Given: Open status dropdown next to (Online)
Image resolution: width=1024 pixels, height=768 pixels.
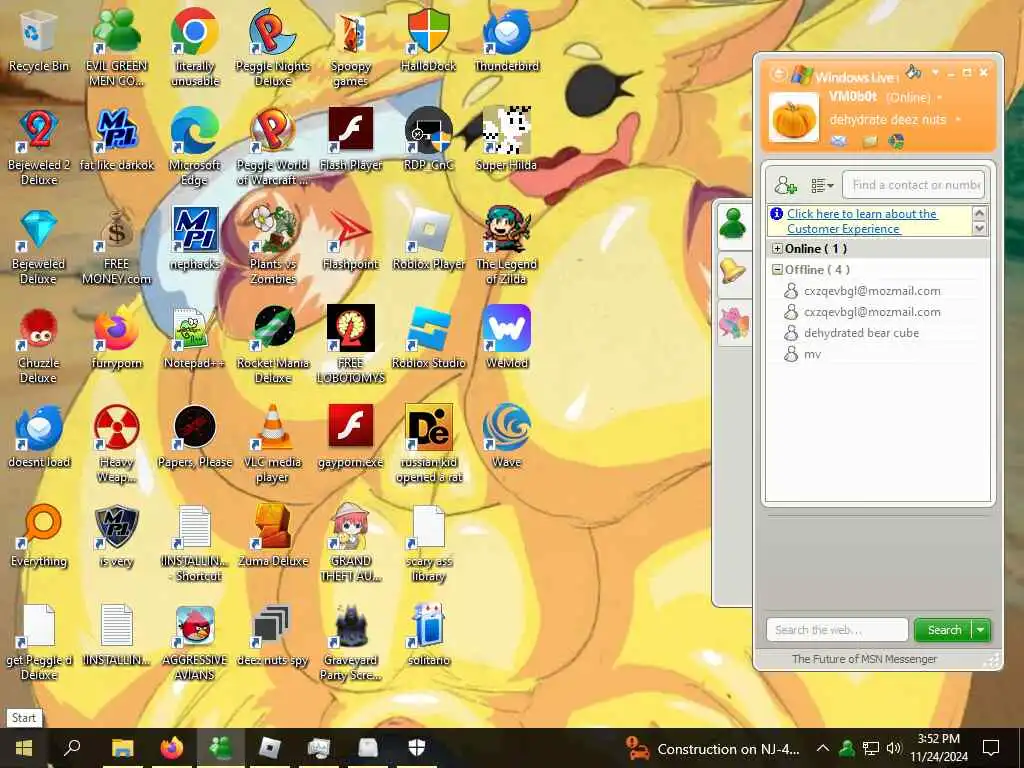Looking at the screenshot, I should point(940,98).
